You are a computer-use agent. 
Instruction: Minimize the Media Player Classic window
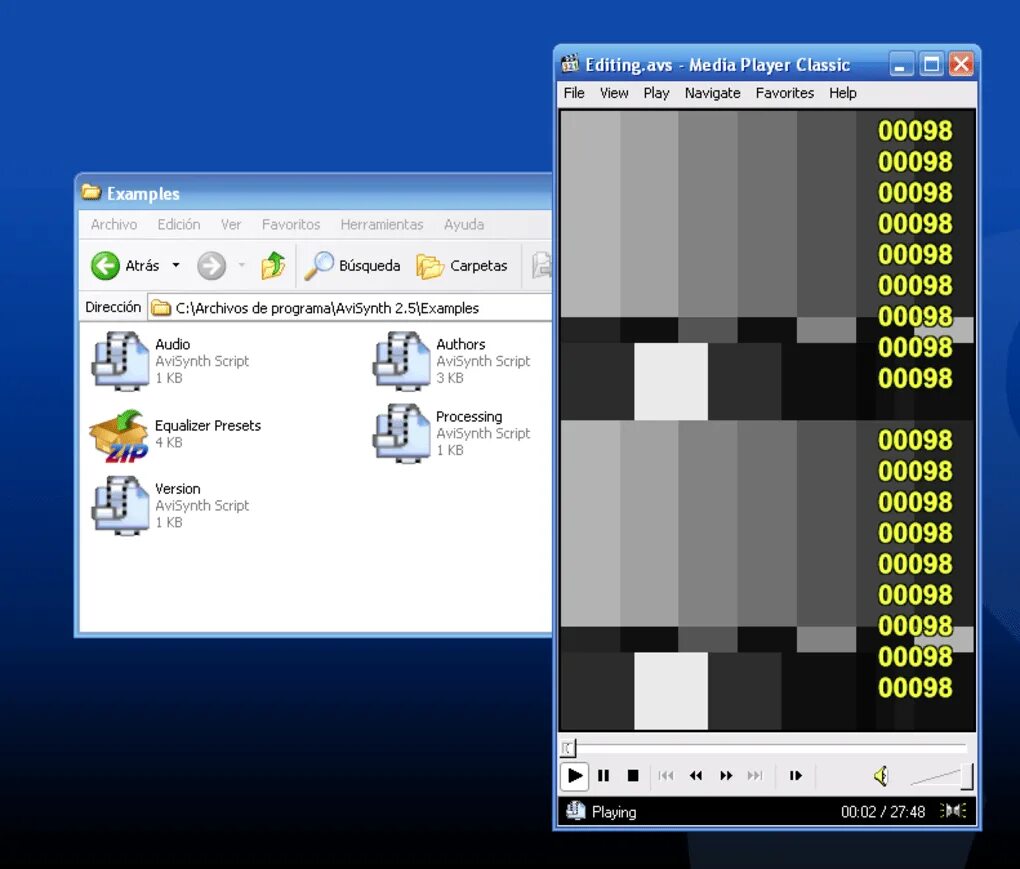901,64
